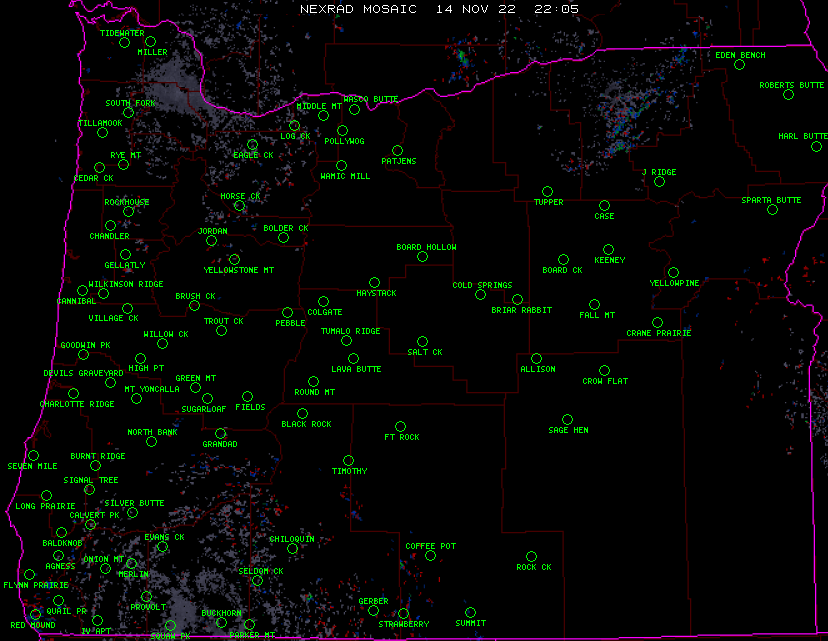Click the Crane Prairie station label
Screen dimensions: 828x641
(x=658, y=333)
